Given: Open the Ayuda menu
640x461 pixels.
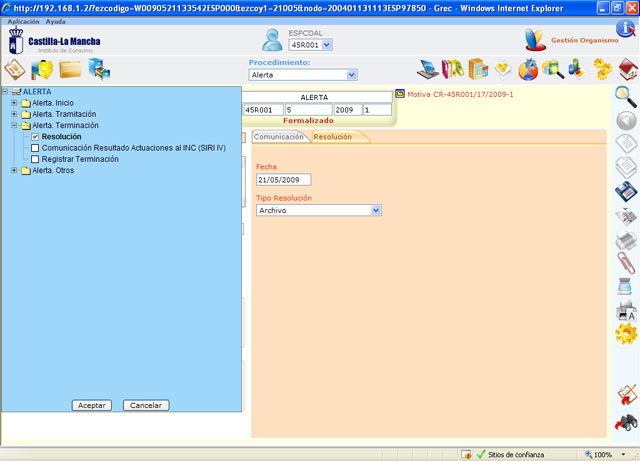Looking at the screenshot, I should tap(56, 21).
